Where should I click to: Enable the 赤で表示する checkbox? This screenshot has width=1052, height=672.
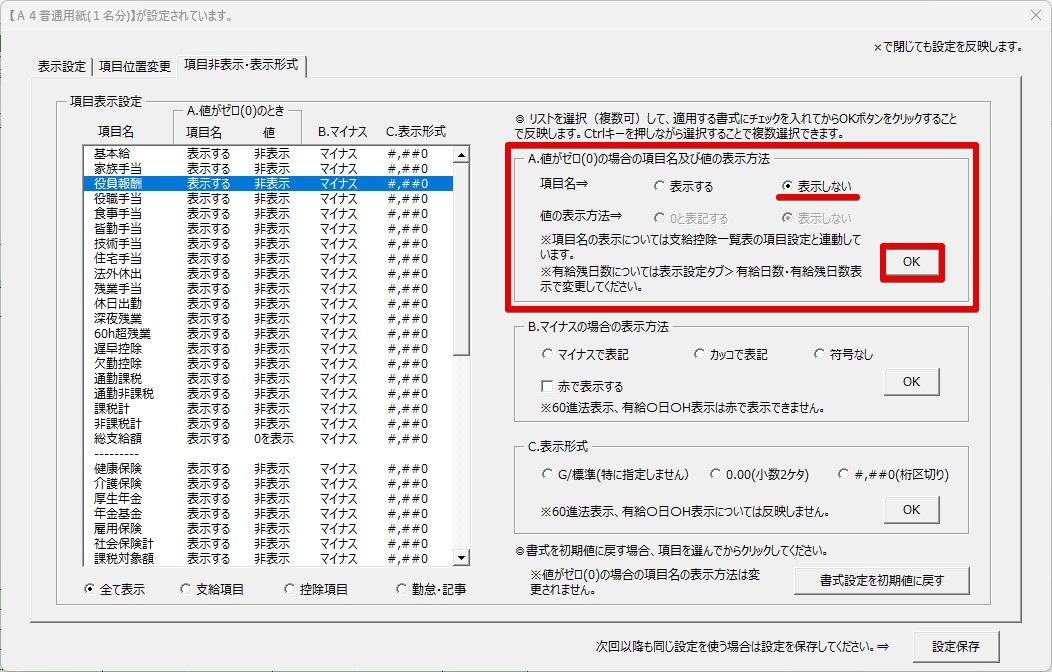point(547,386)
